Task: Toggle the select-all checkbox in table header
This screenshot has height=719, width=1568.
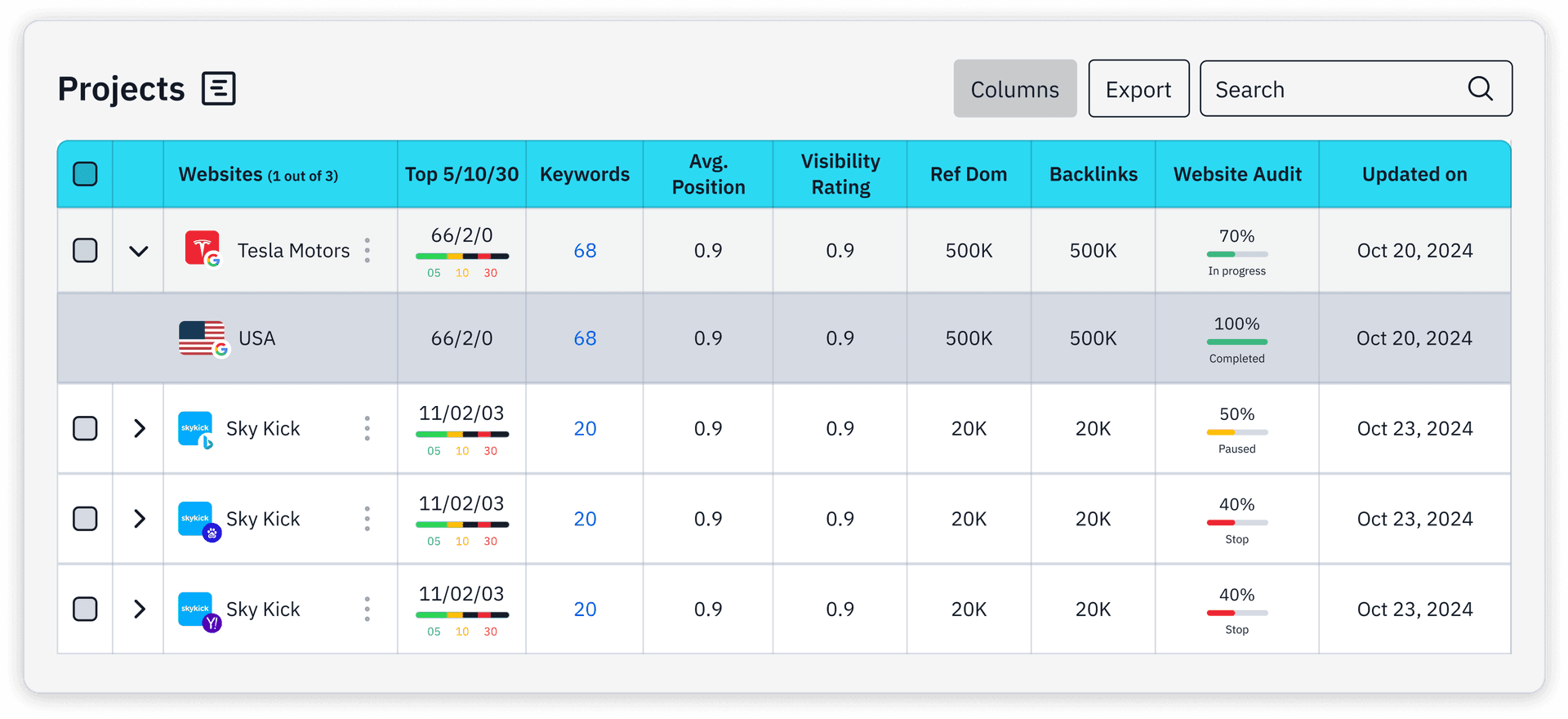Action: click(85, 174)
